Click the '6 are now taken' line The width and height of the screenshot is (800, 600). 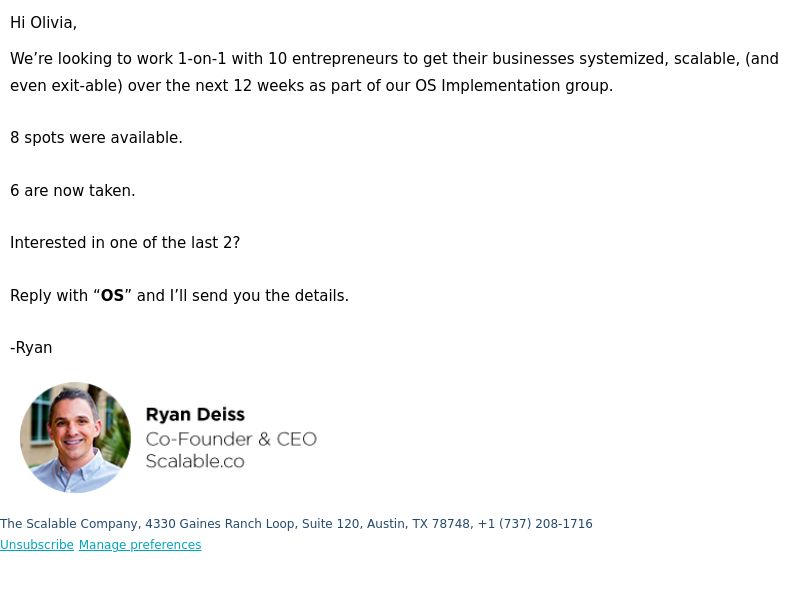tap(72, 191)
